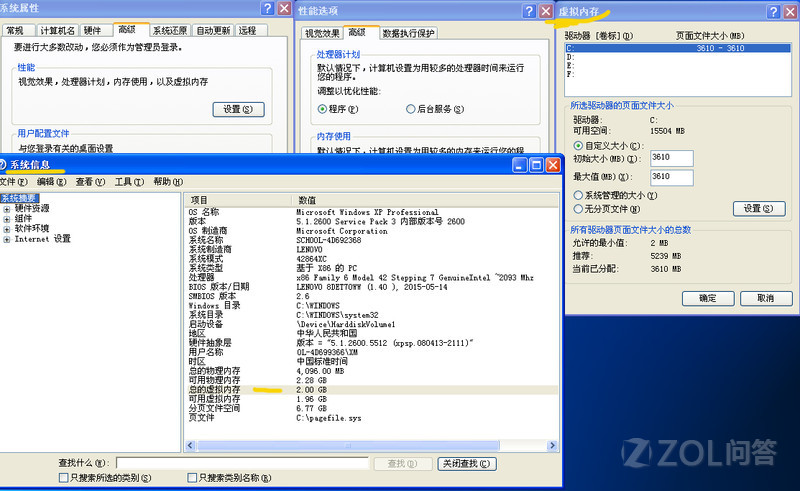Viewport: 800px width, 491px height.
Task: Close the Performance Options dialog
Action: coord(546,11)
